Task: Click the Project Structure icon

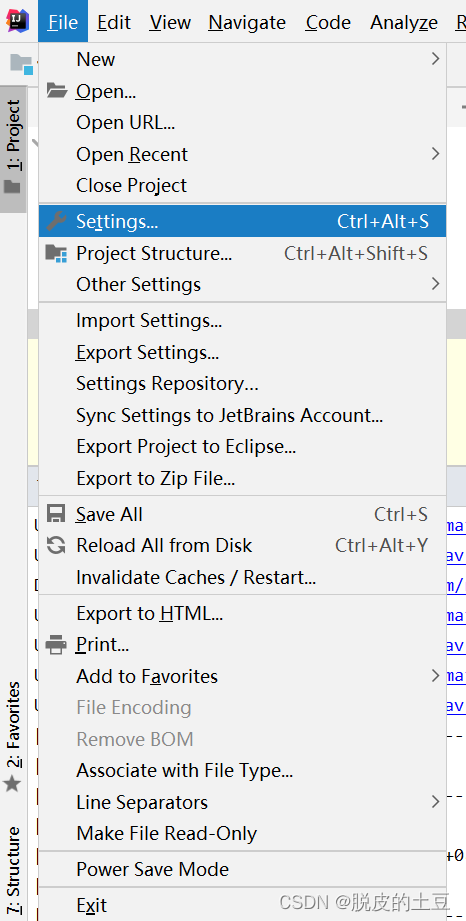Action: click(56, 253)
